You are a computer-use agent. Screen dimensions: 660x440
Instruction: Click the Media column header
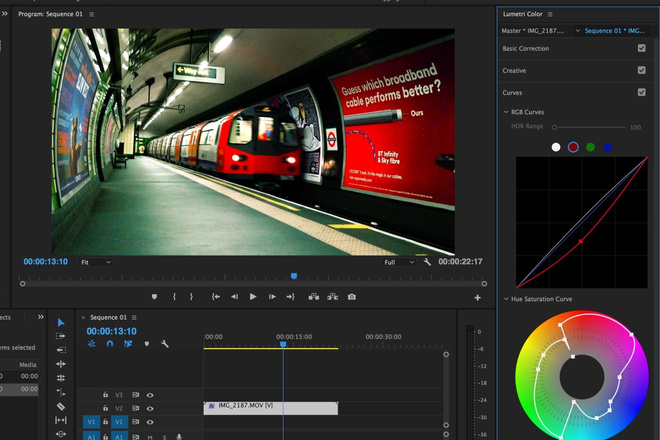(28, 365)
